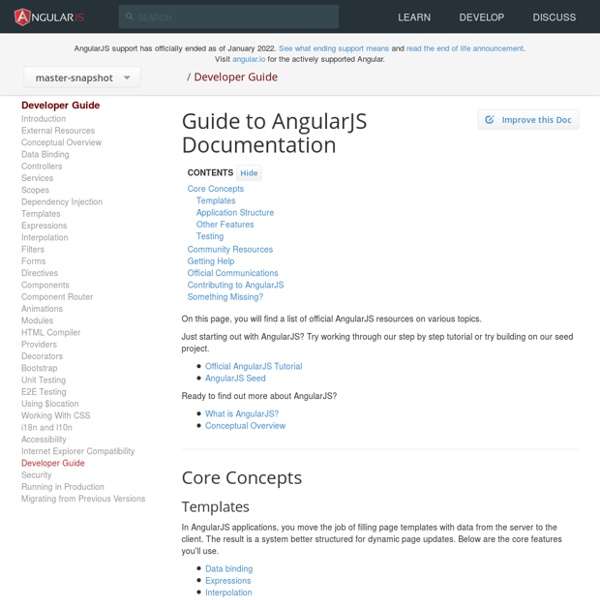Open Data Binding in the sidebar
600x600 pixels.
pyautogui.click(x=46, y=154)
